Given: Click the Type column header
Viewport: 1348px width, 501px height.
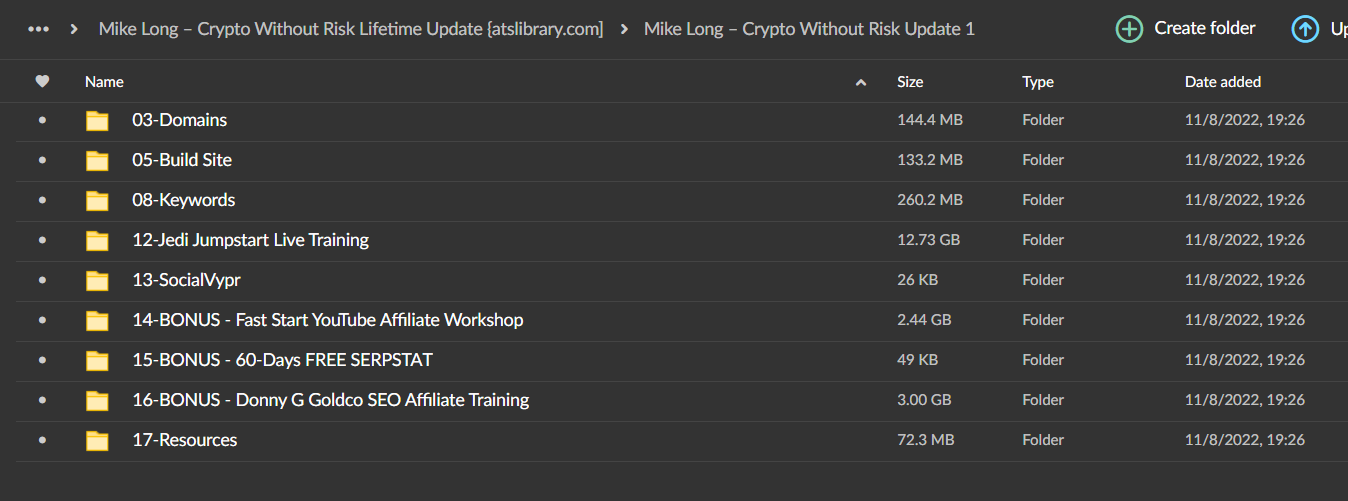Looking at the screenshot, I should click(x=1038, y=82).
